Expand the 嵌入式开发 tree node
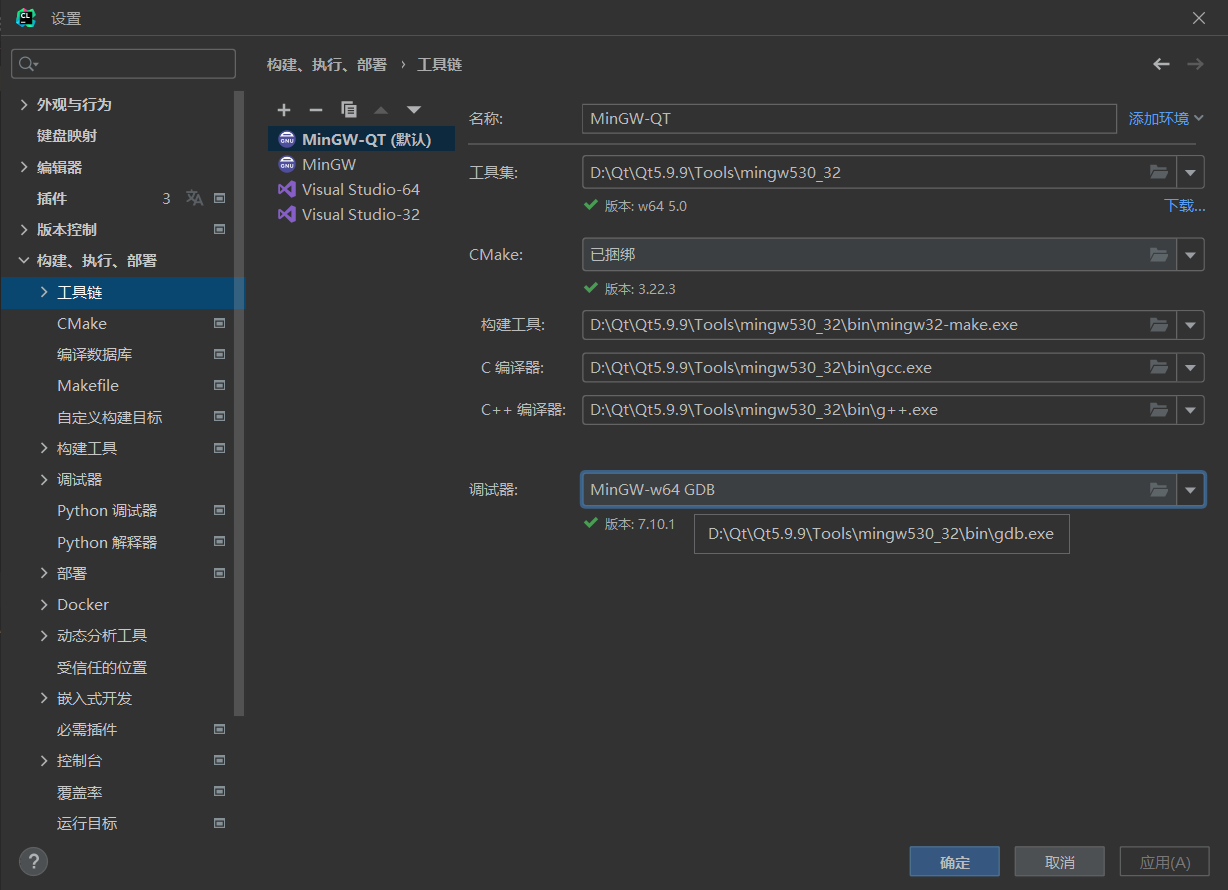The image size is (1228, 890). pos(44,698)
